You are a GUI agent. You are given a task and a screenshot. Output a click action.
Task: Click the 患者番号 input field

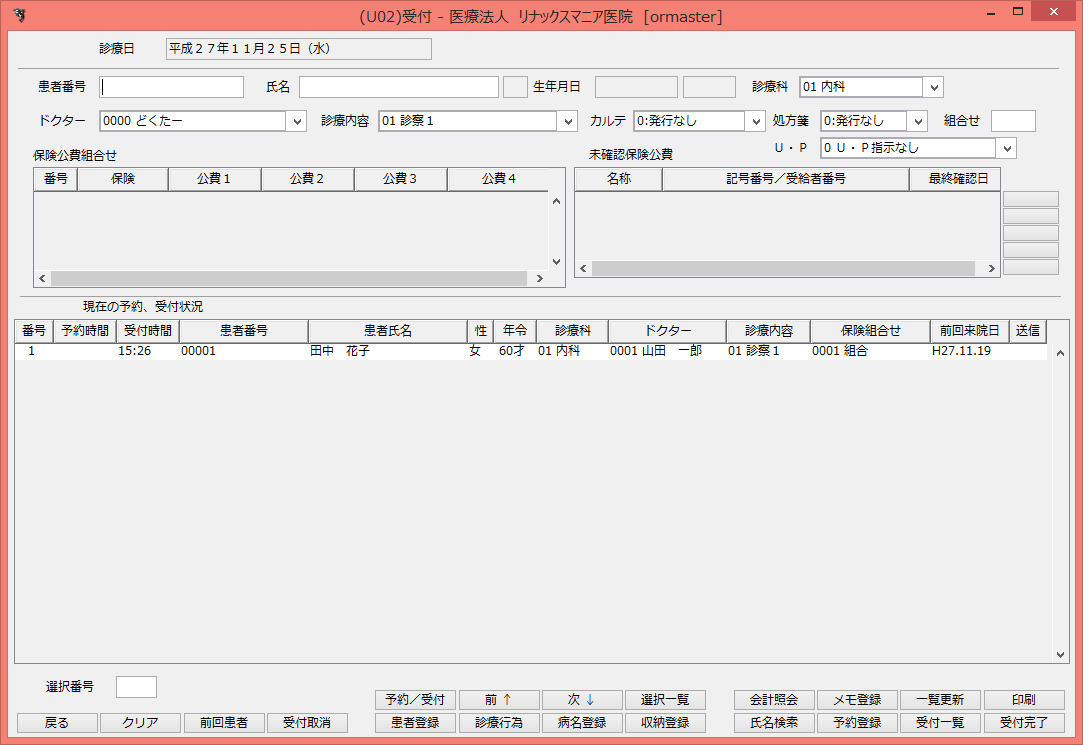point(170,86)
